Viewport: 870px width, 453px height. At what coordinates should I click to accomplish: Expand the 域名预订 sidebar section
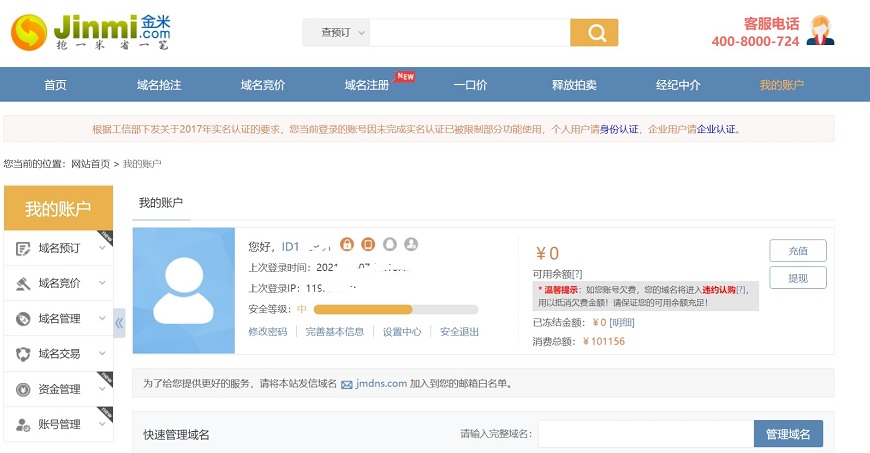[x=59, y=248]
